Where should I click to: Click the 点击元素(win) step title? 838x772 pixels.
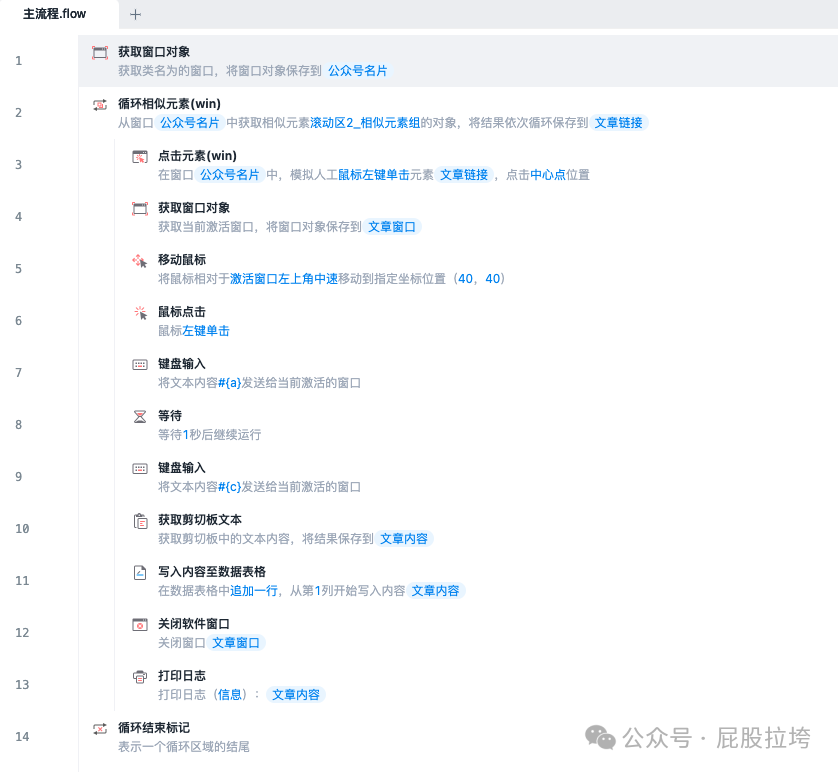click(x=197, y=156)
